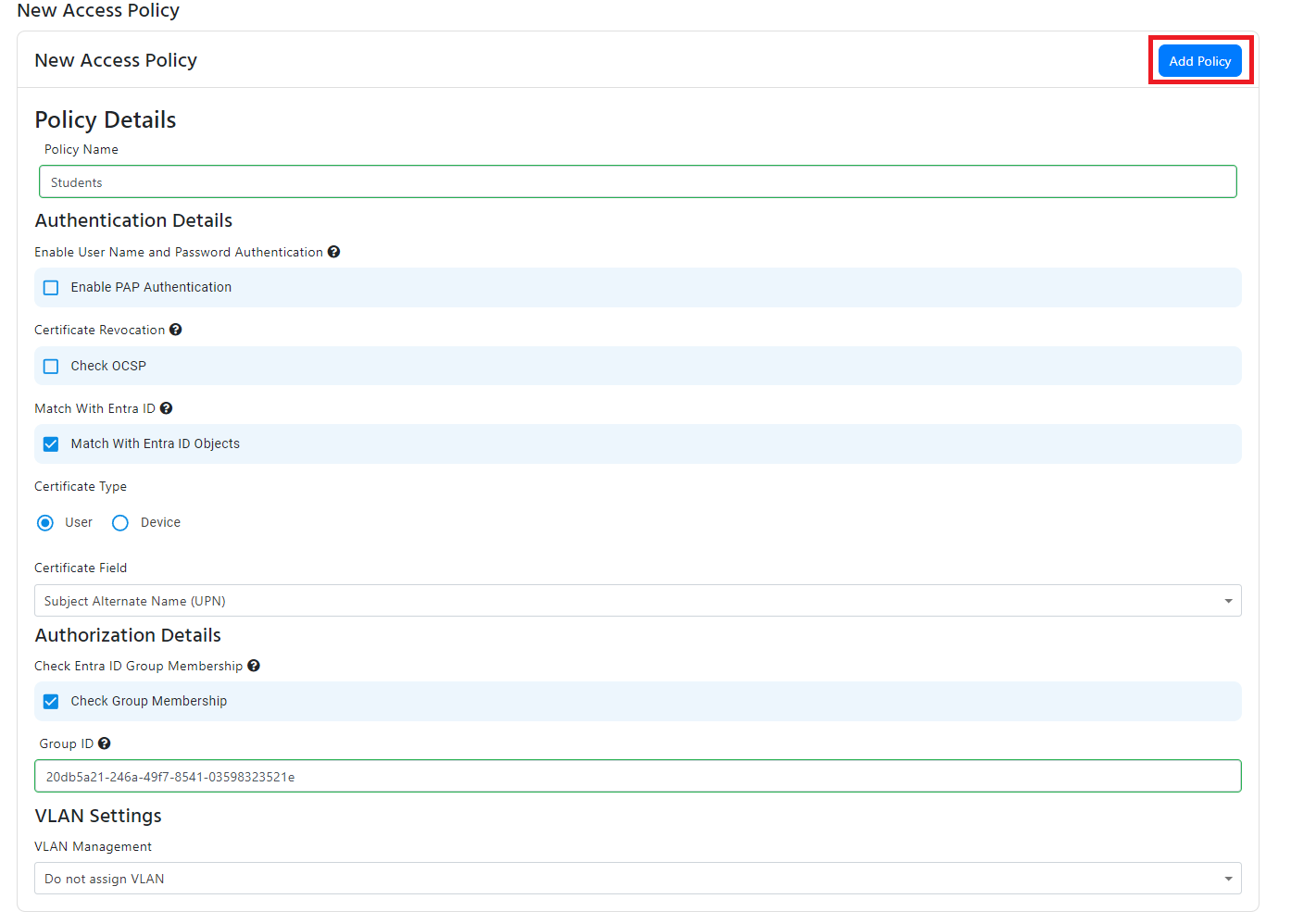This screenshot has width=1291, height=924.
Task: Open the Group ID help icon
Action: 105,743
